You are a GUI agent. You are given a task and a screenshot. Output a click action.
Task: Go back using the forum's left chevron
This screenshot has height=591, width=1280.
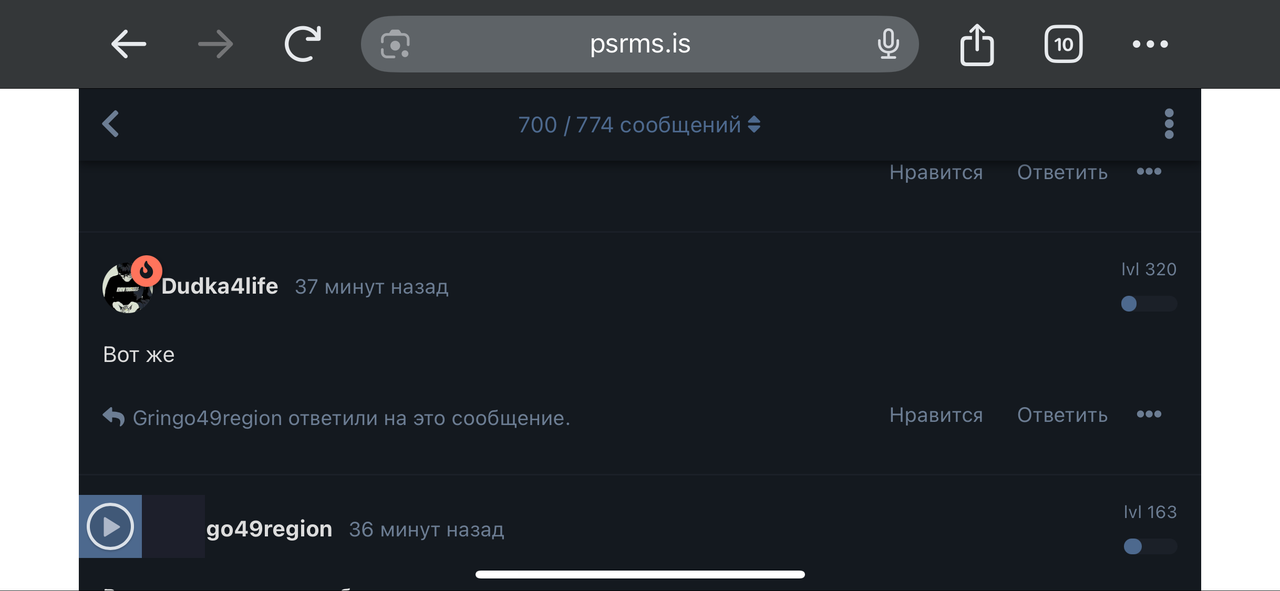click(111, 124)
